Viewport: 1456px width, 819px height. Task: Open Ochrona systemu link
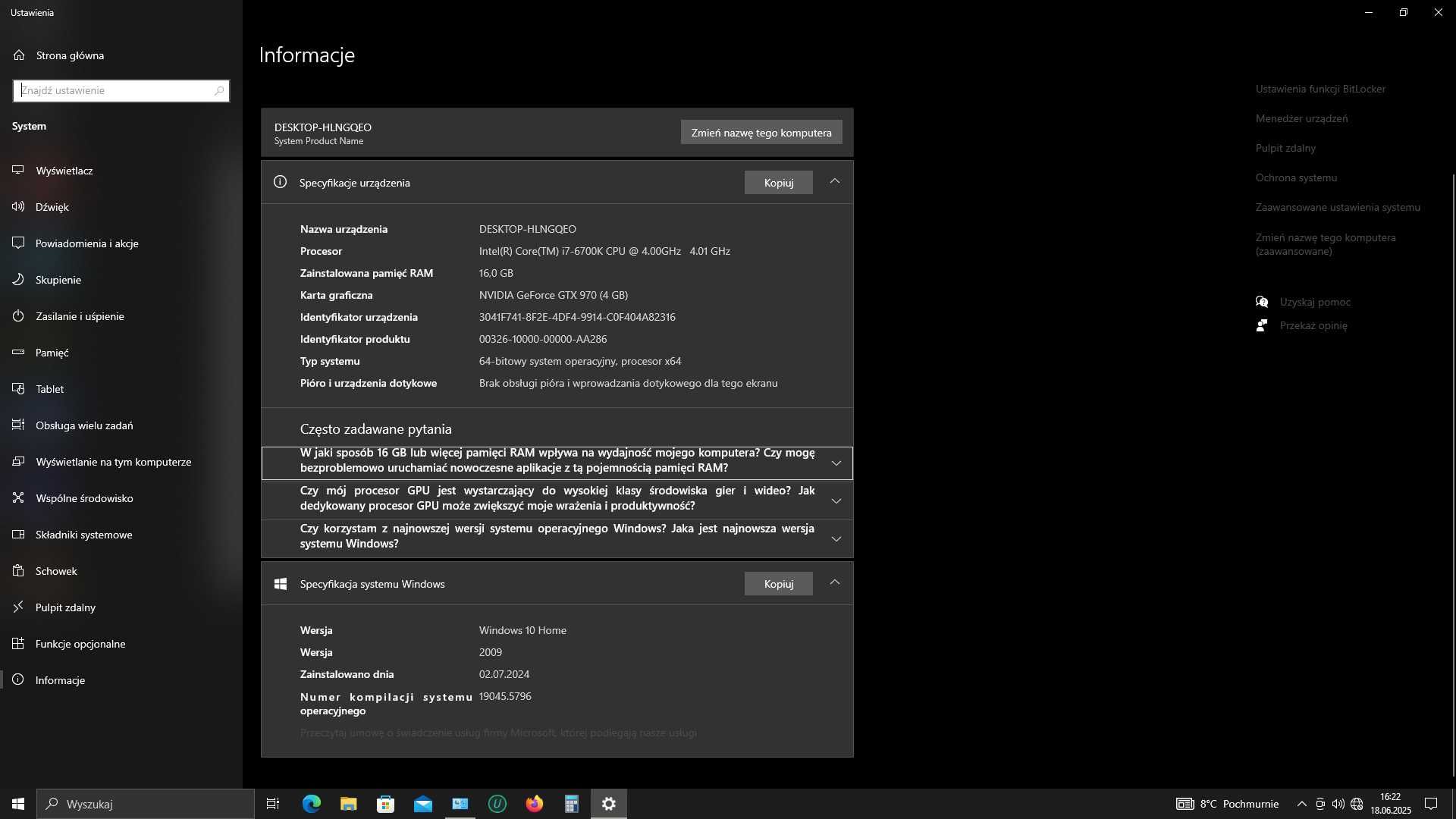[1296, 177]
